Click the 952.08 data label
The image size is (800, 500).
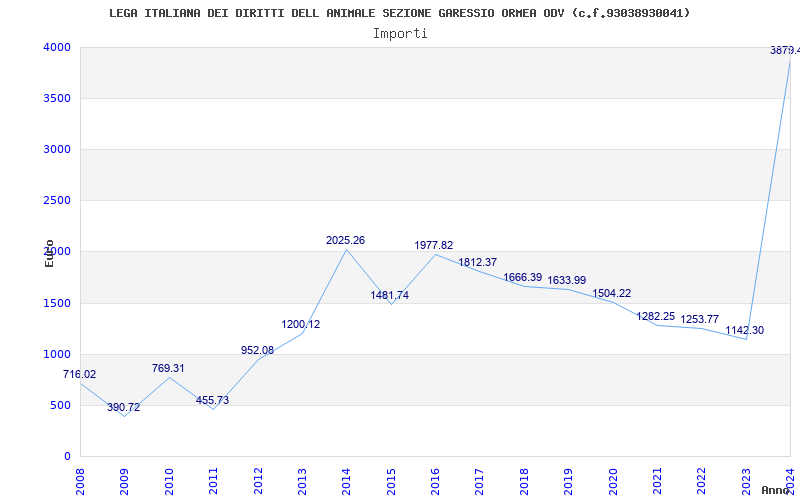257,351
